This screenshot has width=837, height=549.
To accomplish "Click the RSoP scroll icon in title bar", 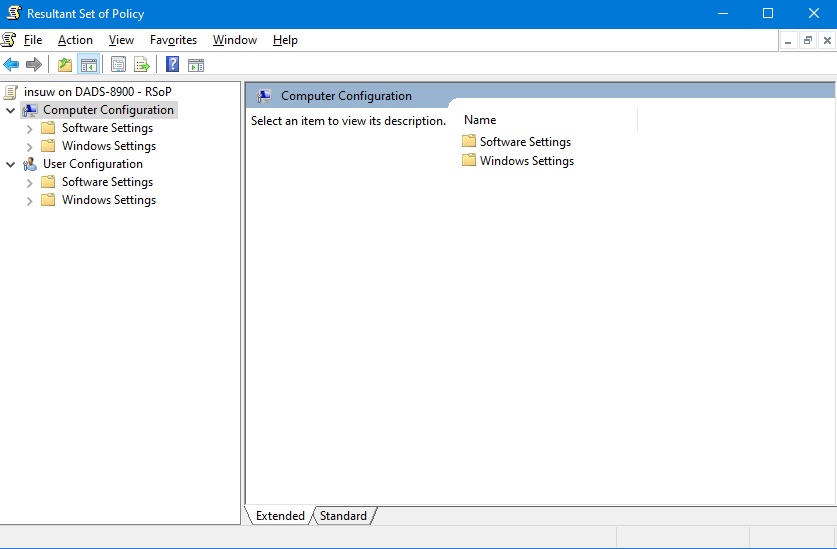I will [x=13, y=13].
